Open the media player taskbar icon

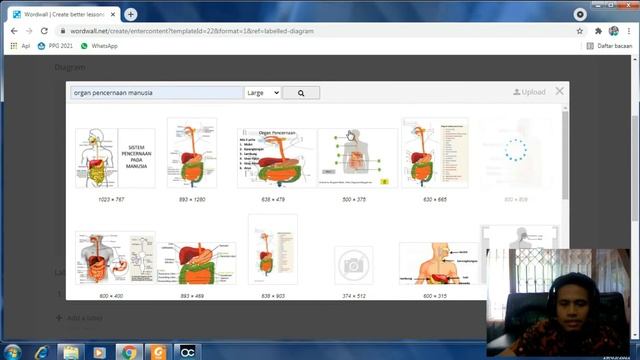click(x=99, y=352)
